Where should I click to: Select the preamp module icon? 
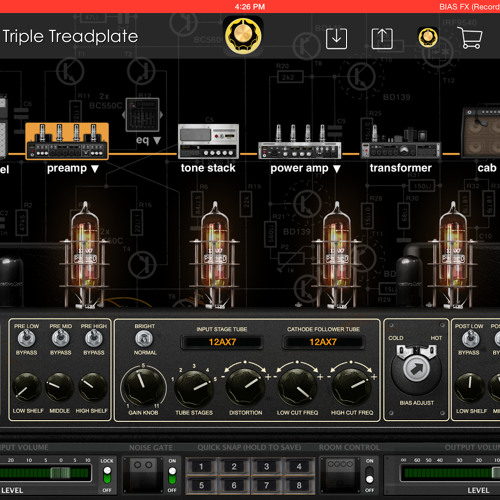67,141
